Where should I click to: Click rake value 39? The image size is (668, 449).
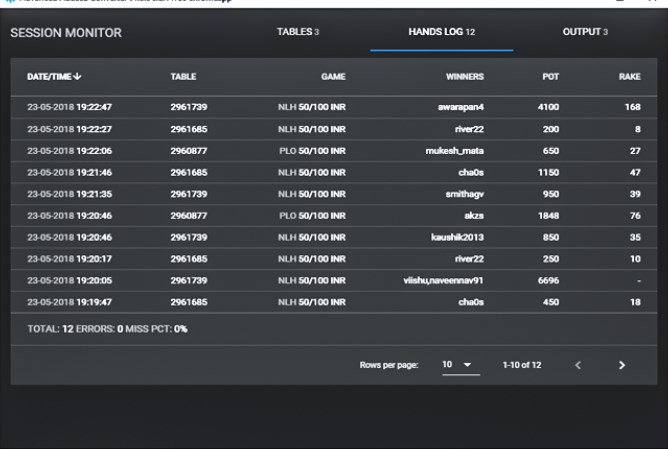click(x=635, y=194)
